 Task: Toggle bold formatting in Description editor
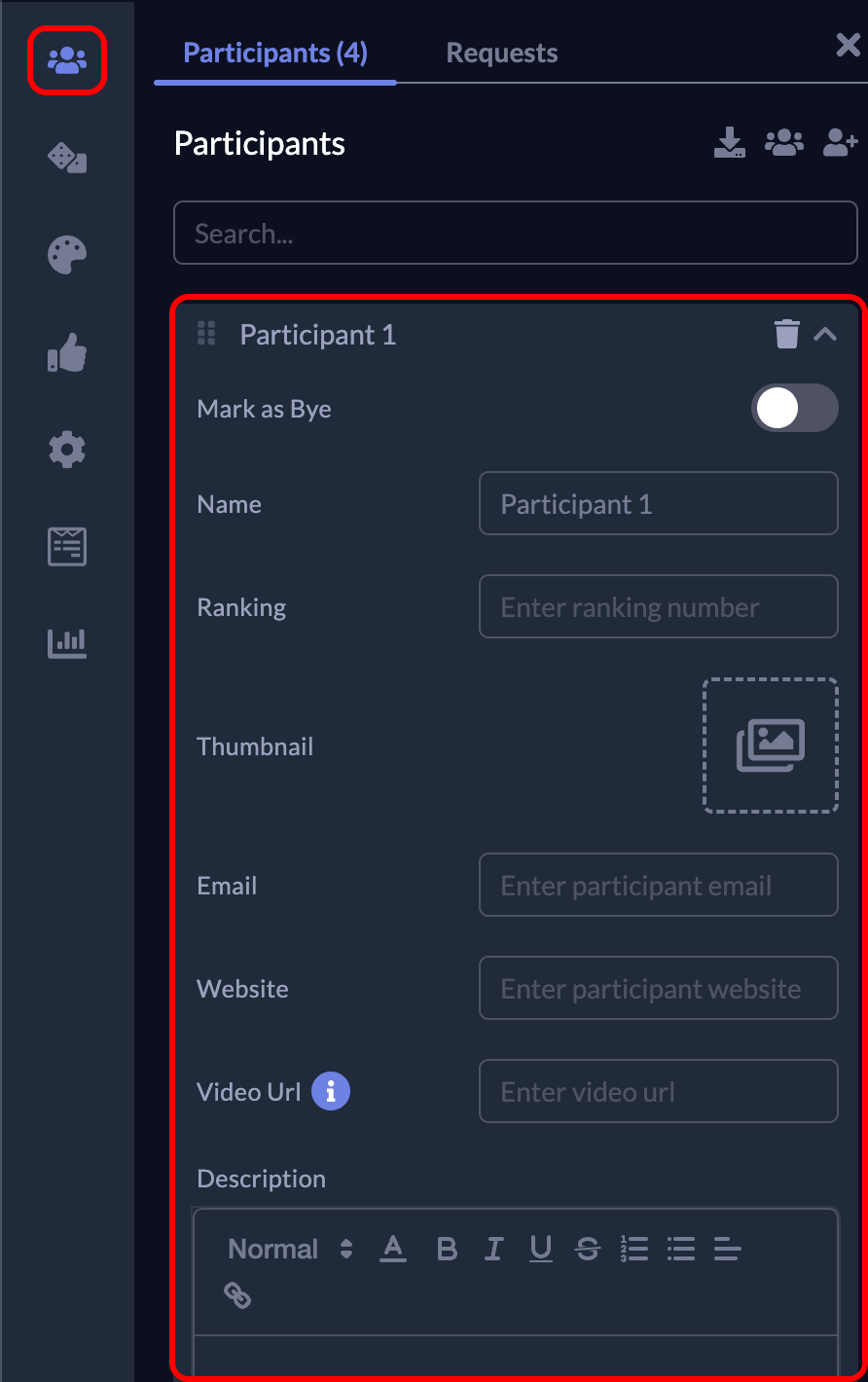click(x=447, y=1249)
